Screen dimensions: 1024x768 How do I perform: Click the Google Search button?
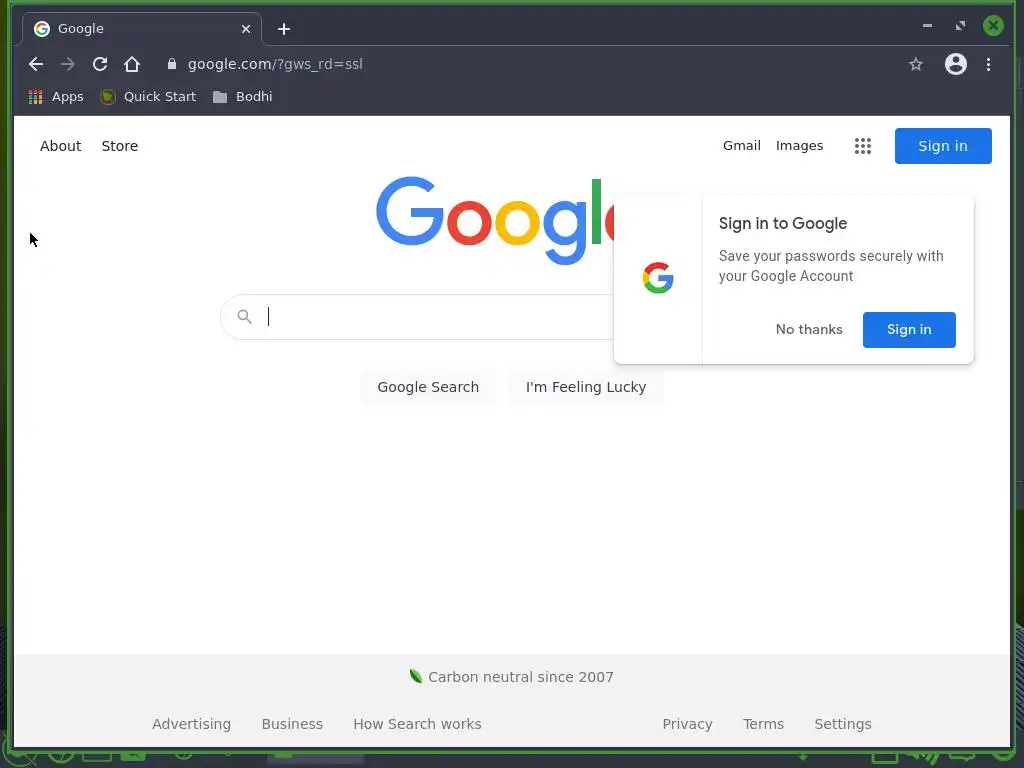coord(428,387)
